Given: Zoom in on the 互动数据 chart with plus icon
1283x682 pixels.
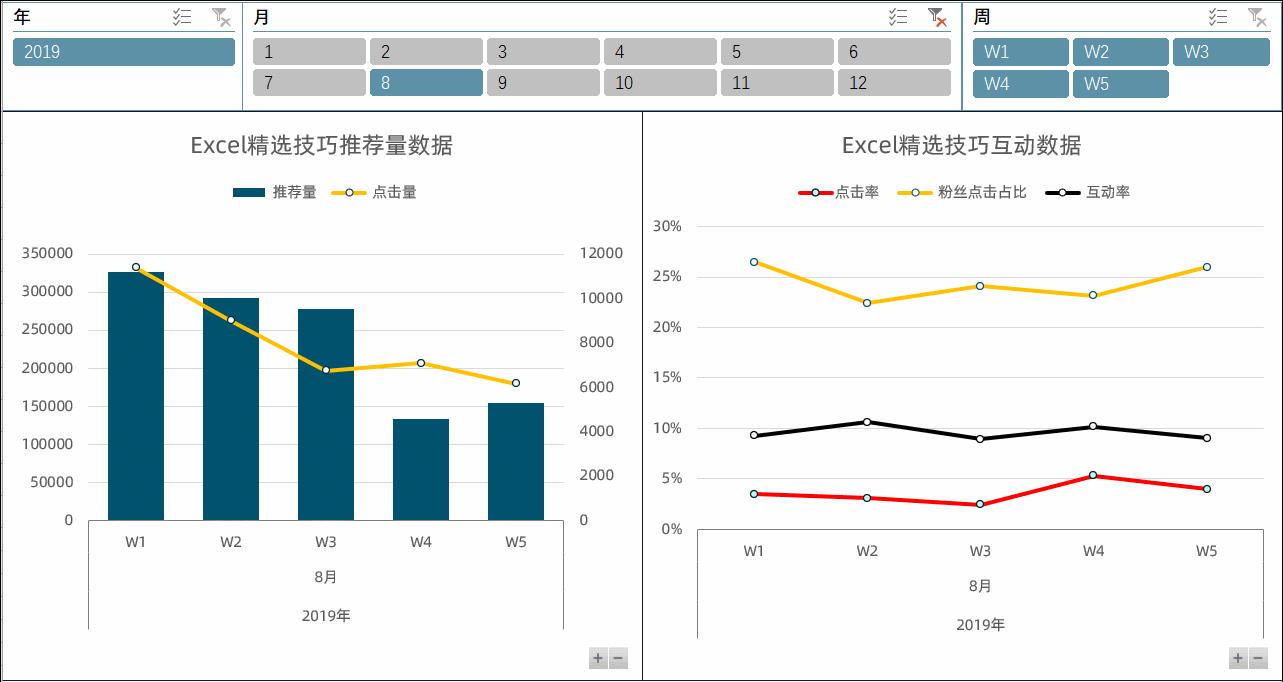Looking at the screenshot, I should [1236, 658].
